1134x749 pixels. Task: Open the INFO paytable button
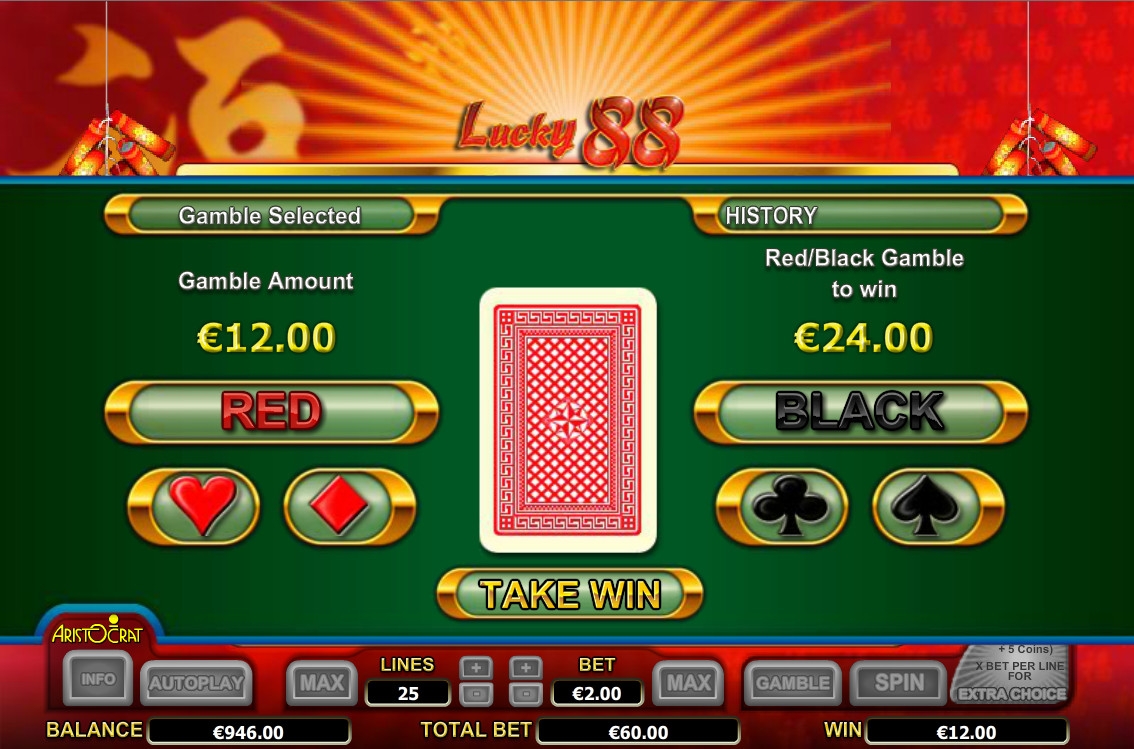98,679
